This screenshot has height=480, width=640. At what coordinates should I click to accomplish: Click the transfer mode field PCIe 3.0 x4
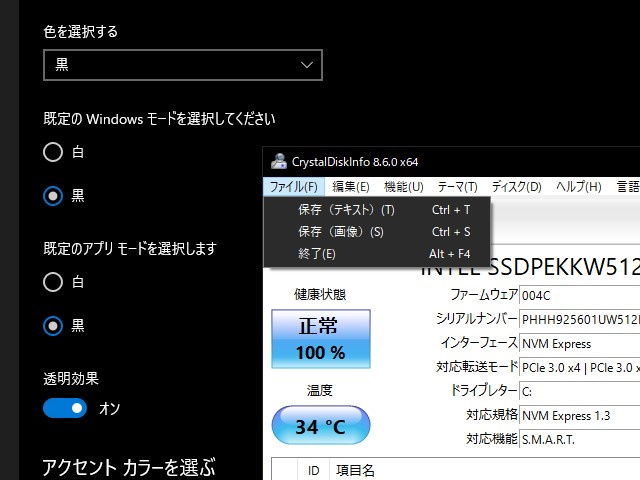(580, 368)
